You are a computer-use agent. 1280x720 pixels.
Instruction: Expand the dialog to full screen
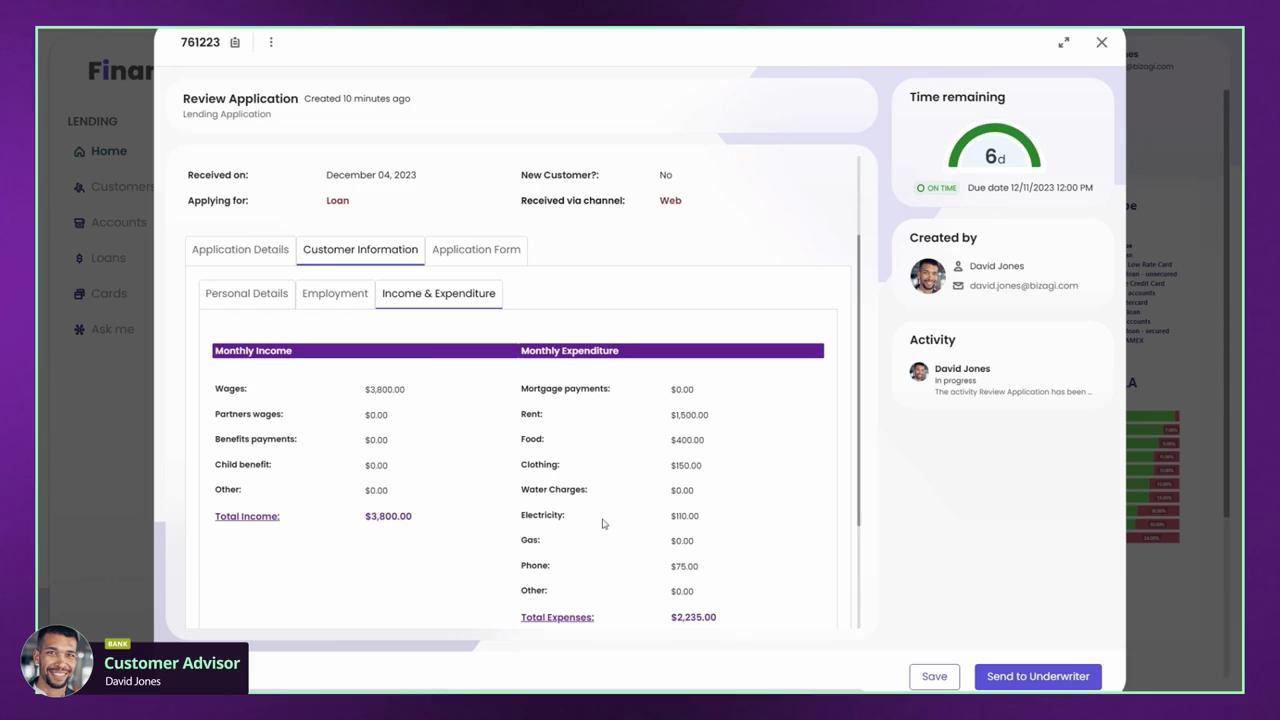pos(1063,42)
